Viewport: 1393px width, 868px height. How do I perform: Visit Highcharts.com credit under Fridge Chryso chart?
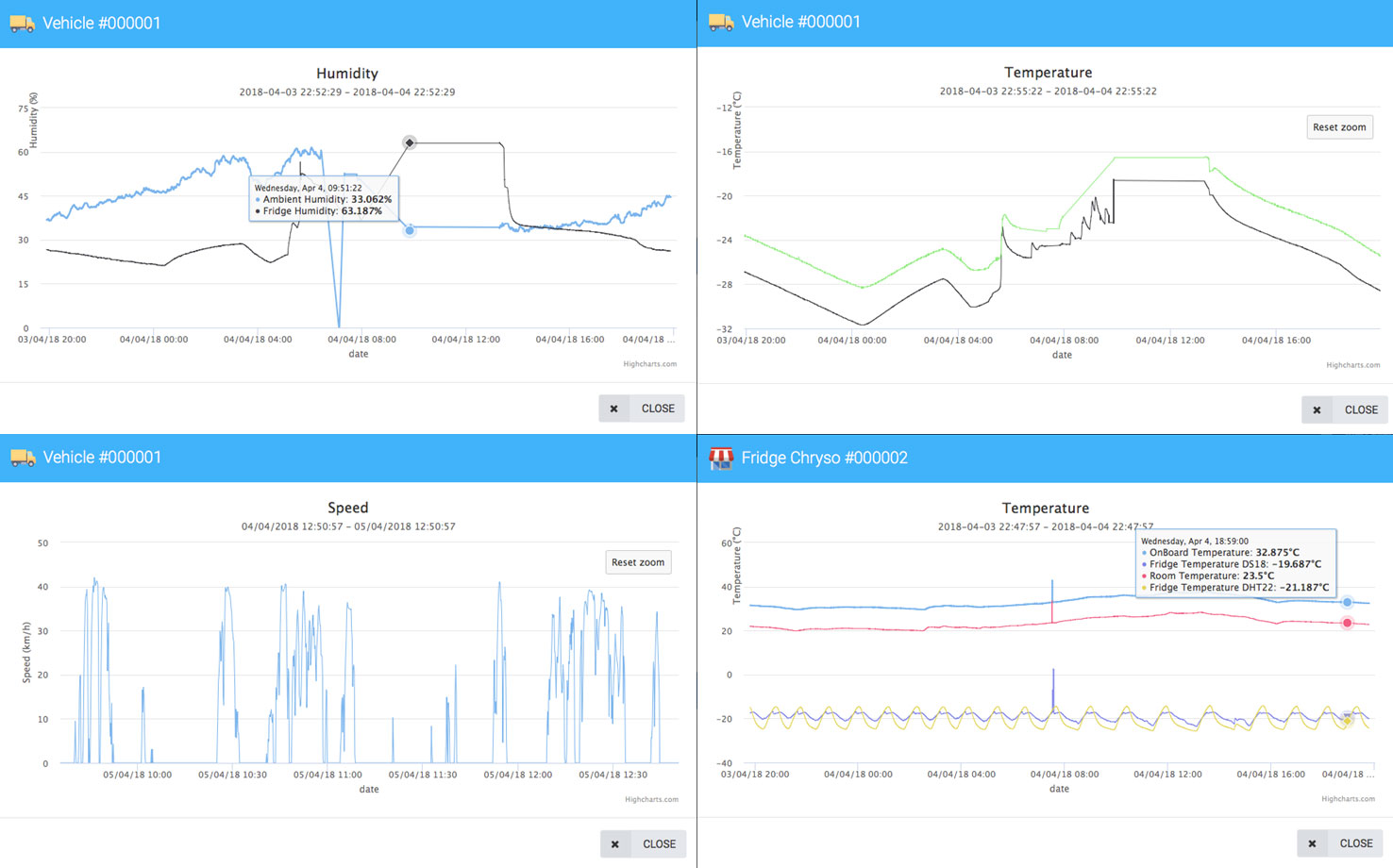pyautogui.click(x=1348, y=799)
